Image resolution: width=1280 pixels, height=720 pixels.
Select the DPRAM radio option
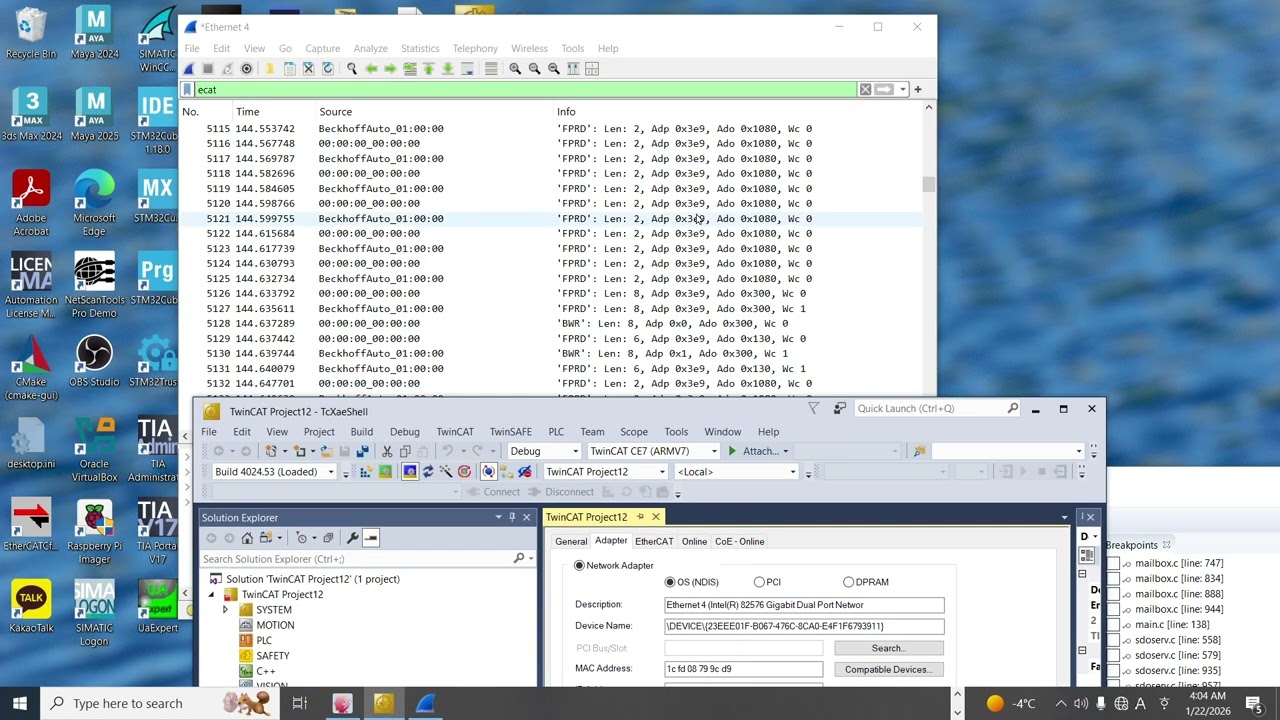[x=848, y=582]
